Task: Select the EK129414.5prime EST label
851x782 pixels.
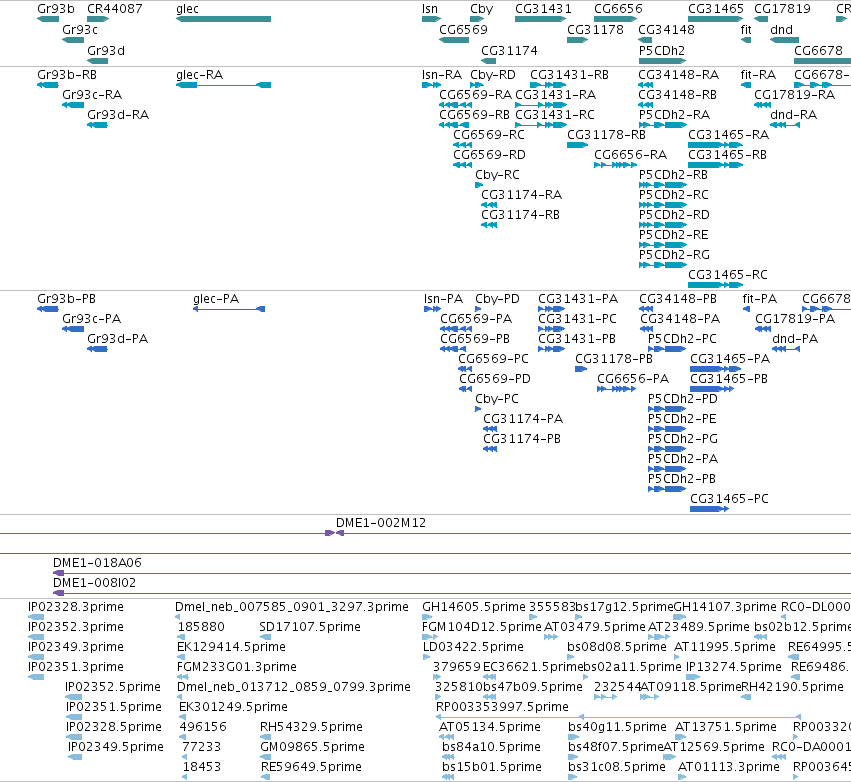Action: 231,646
